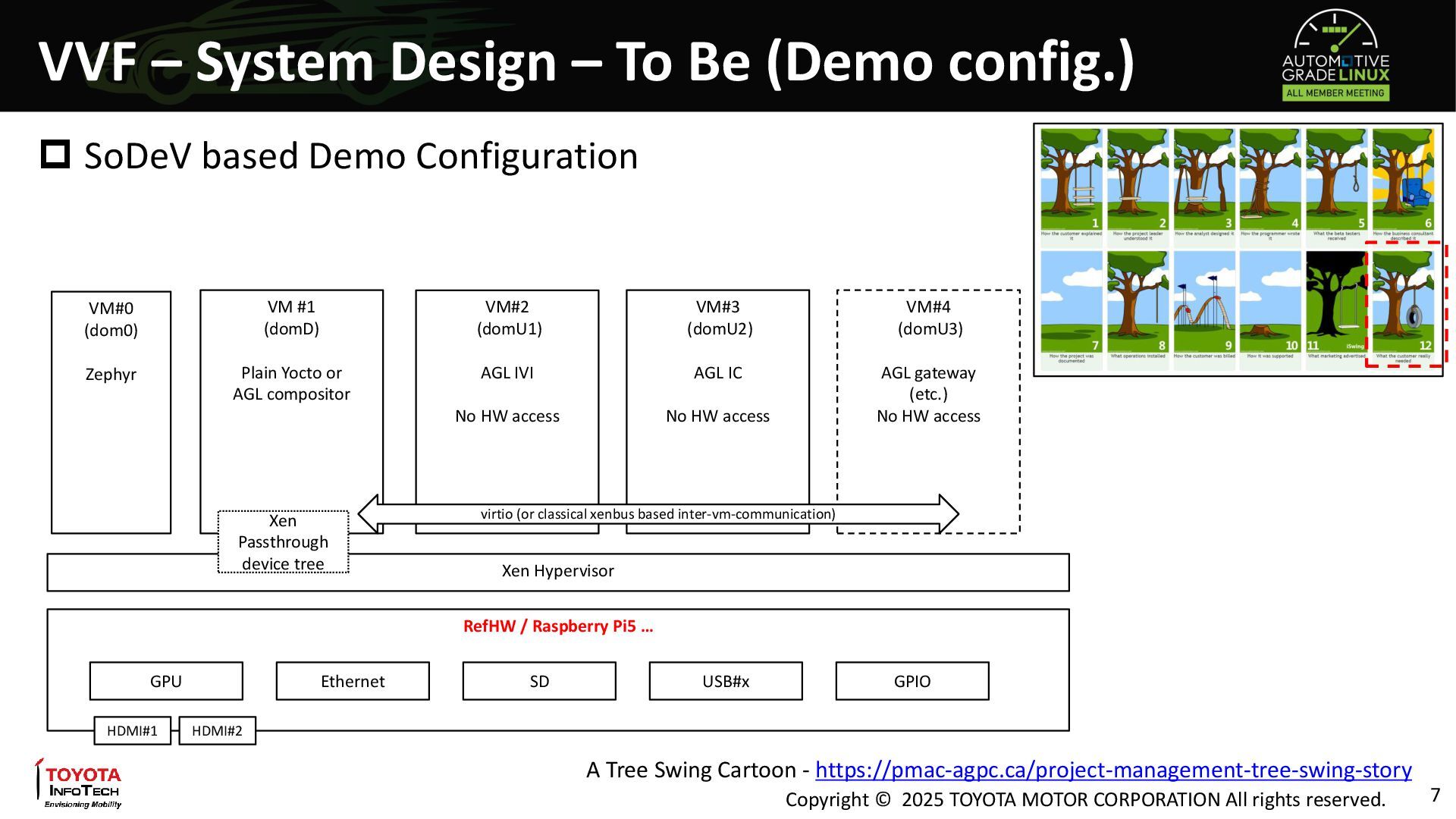Image resolution: width=1456 pixels, height=819 pixels.
Task: Click the virtio inter-vm-communication arrow
Action: pyautogui.click(x=658, y=513)
